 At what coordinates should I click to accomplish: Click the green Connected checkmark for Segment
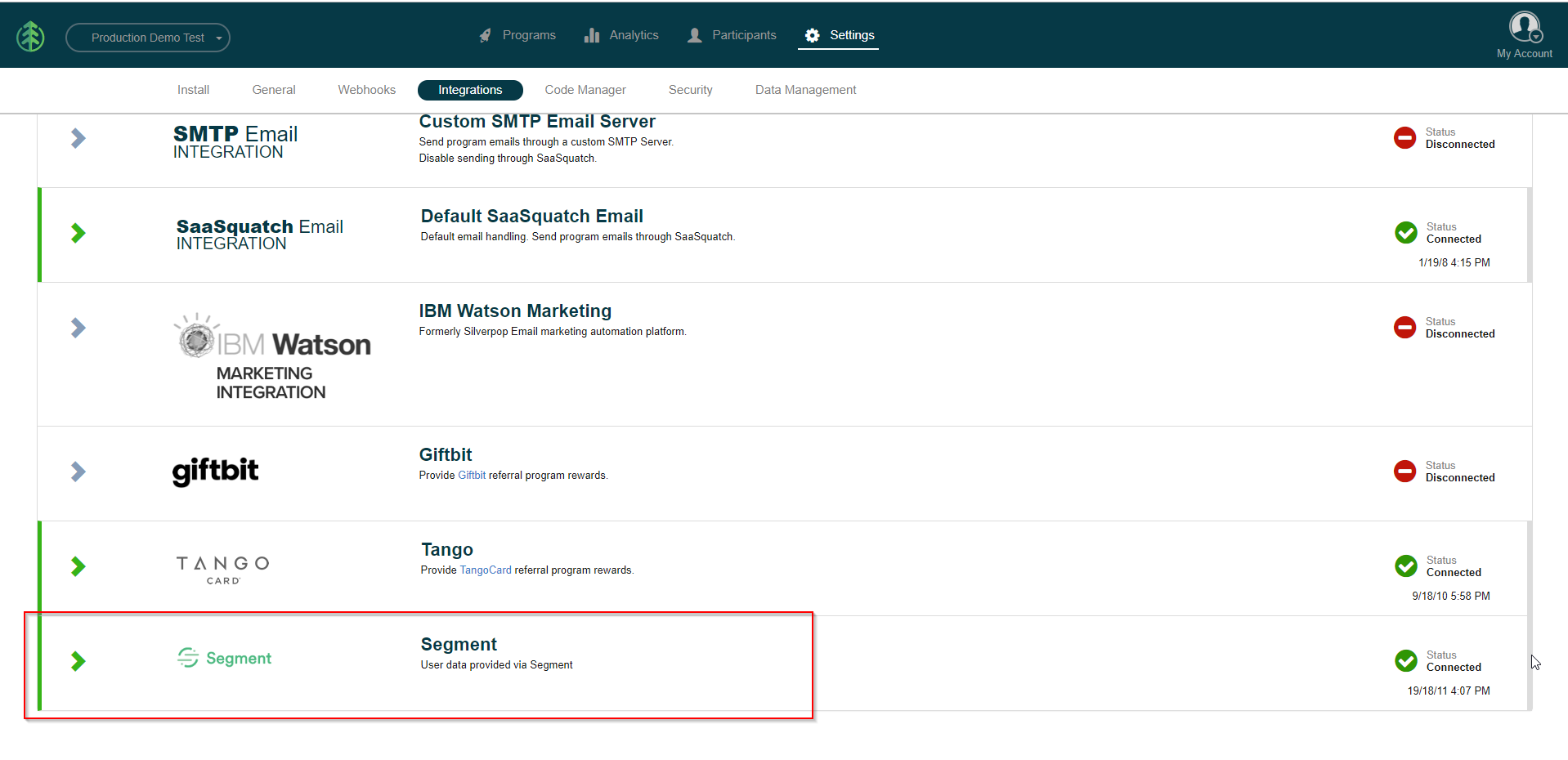pos(1406,660)
